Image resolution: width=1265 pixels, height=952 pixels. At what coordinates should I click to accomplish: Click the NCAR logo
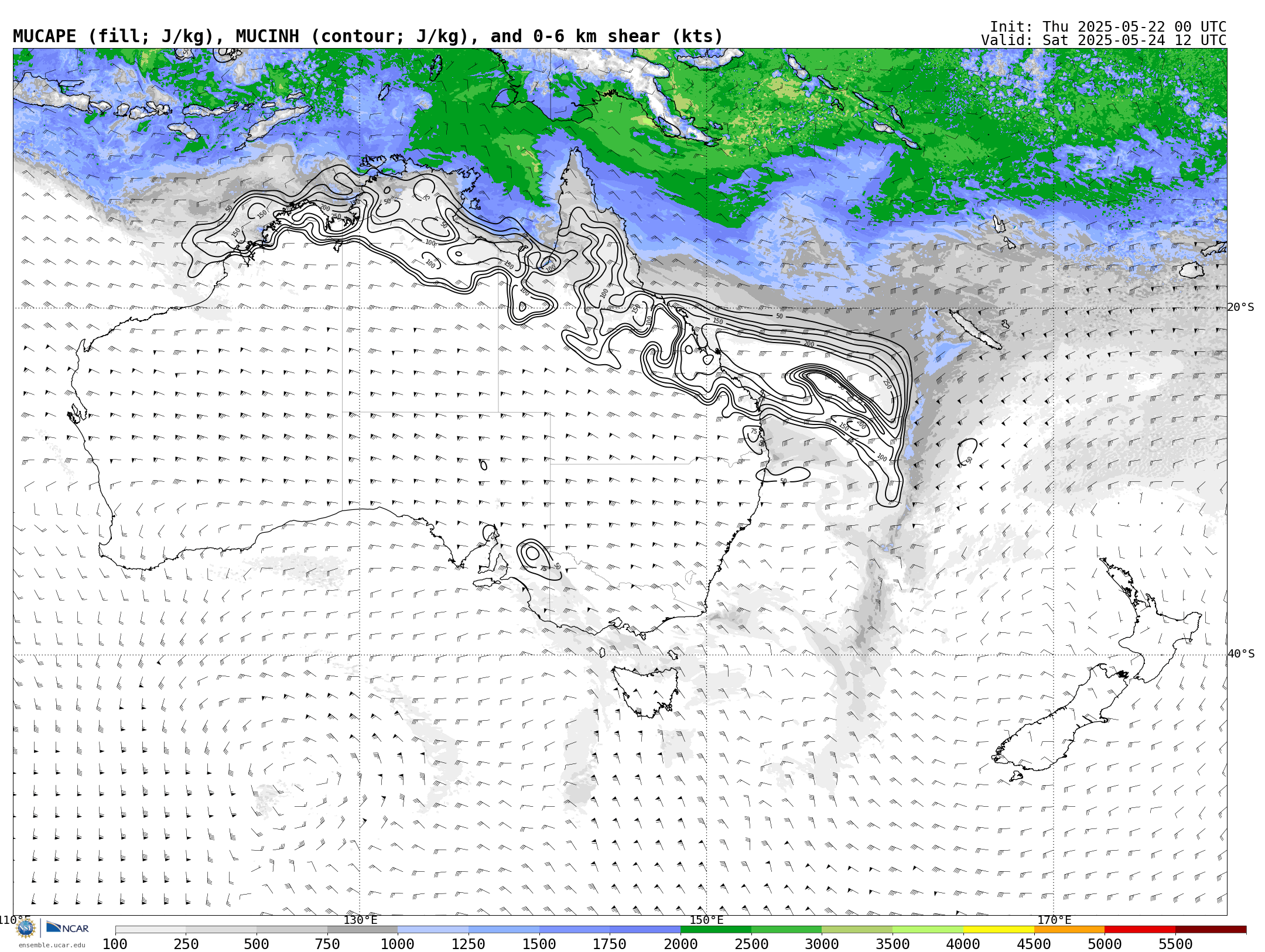coord(67,927)
